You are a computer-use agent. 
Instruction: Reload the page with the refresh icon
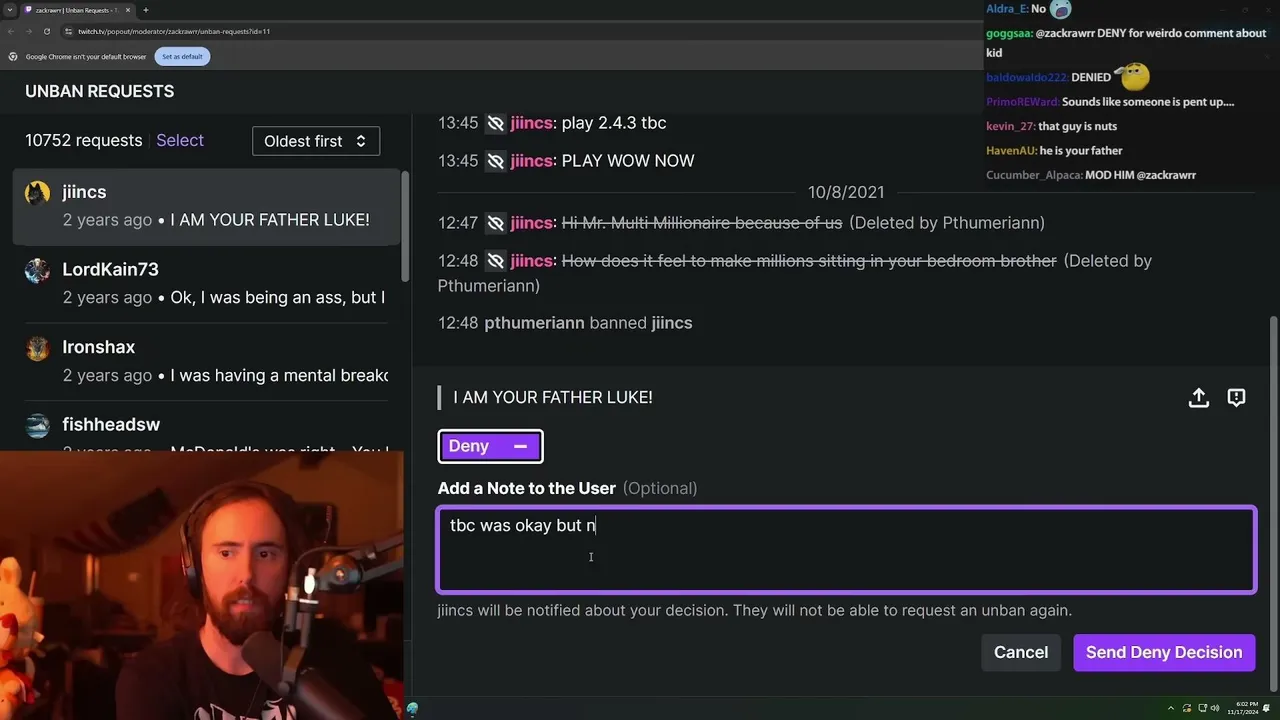pyautogui.click(x=47, y=31)
